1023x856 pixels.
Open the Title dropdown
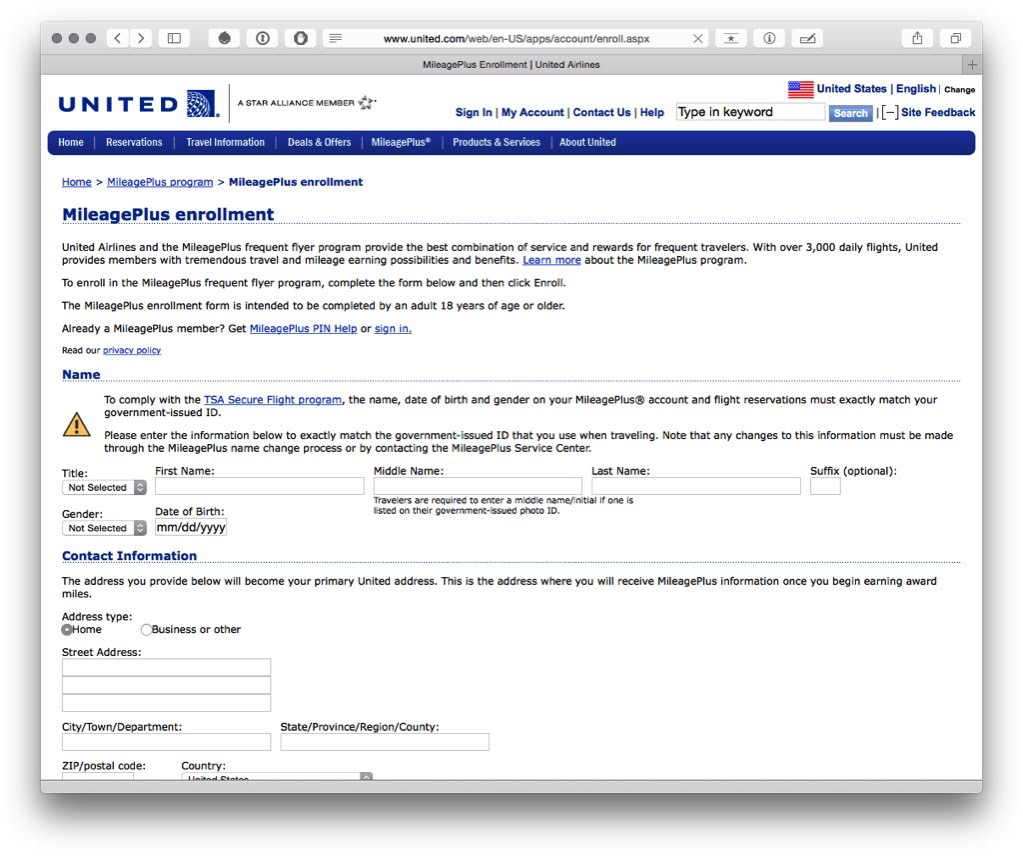(x=104, y=487)
